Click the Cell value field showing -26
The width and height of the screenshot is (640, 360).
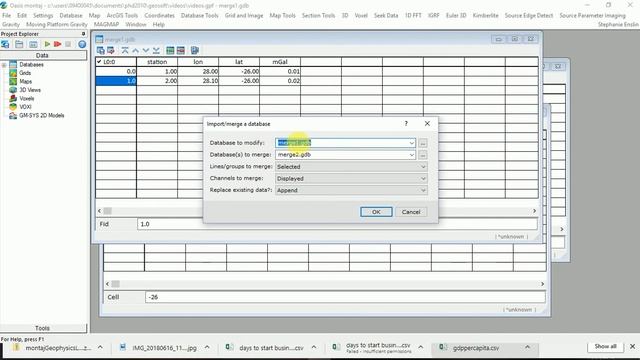(345, 297)
